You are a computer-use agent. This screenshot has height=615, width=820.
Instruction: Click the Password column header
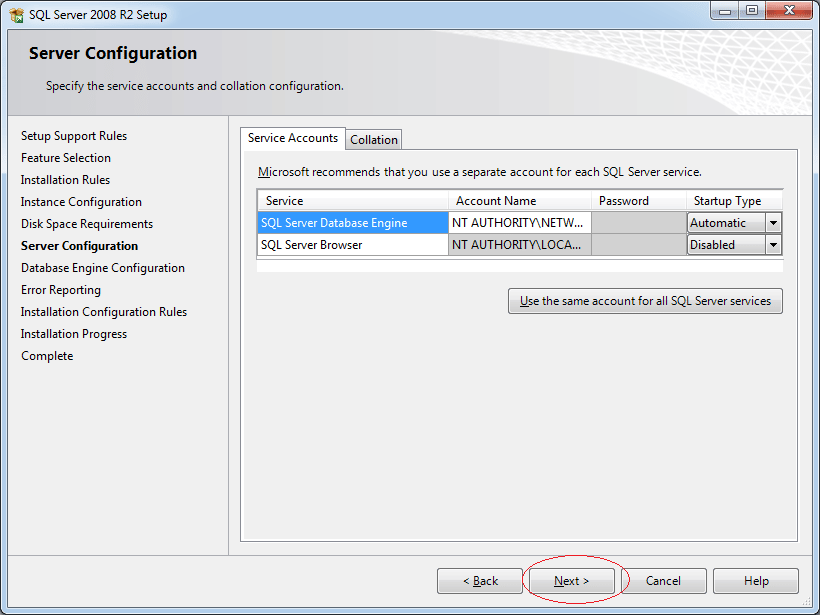(639, 201)
